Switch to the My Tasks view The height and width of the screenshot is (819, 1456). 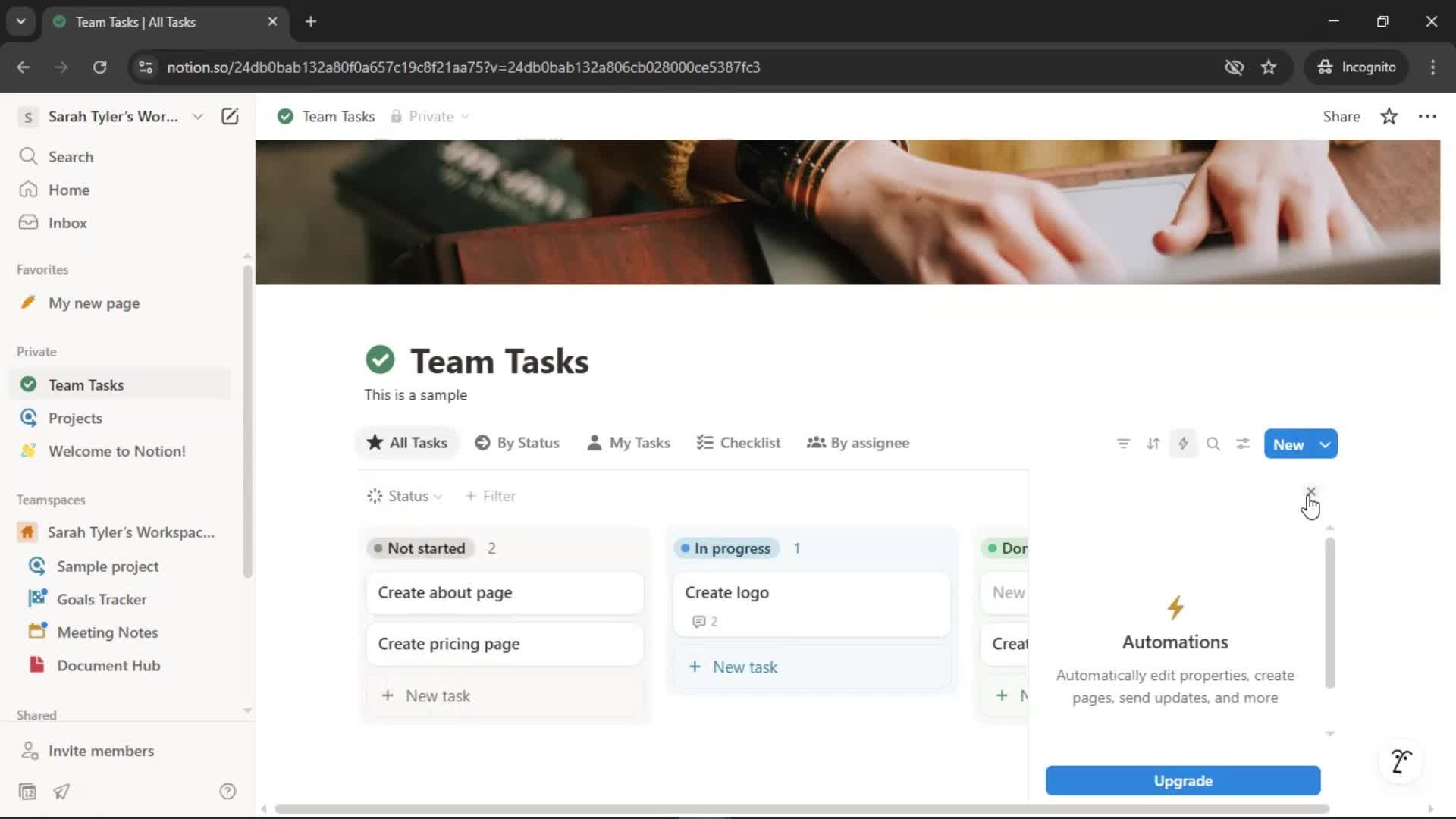tap(629, 443)
